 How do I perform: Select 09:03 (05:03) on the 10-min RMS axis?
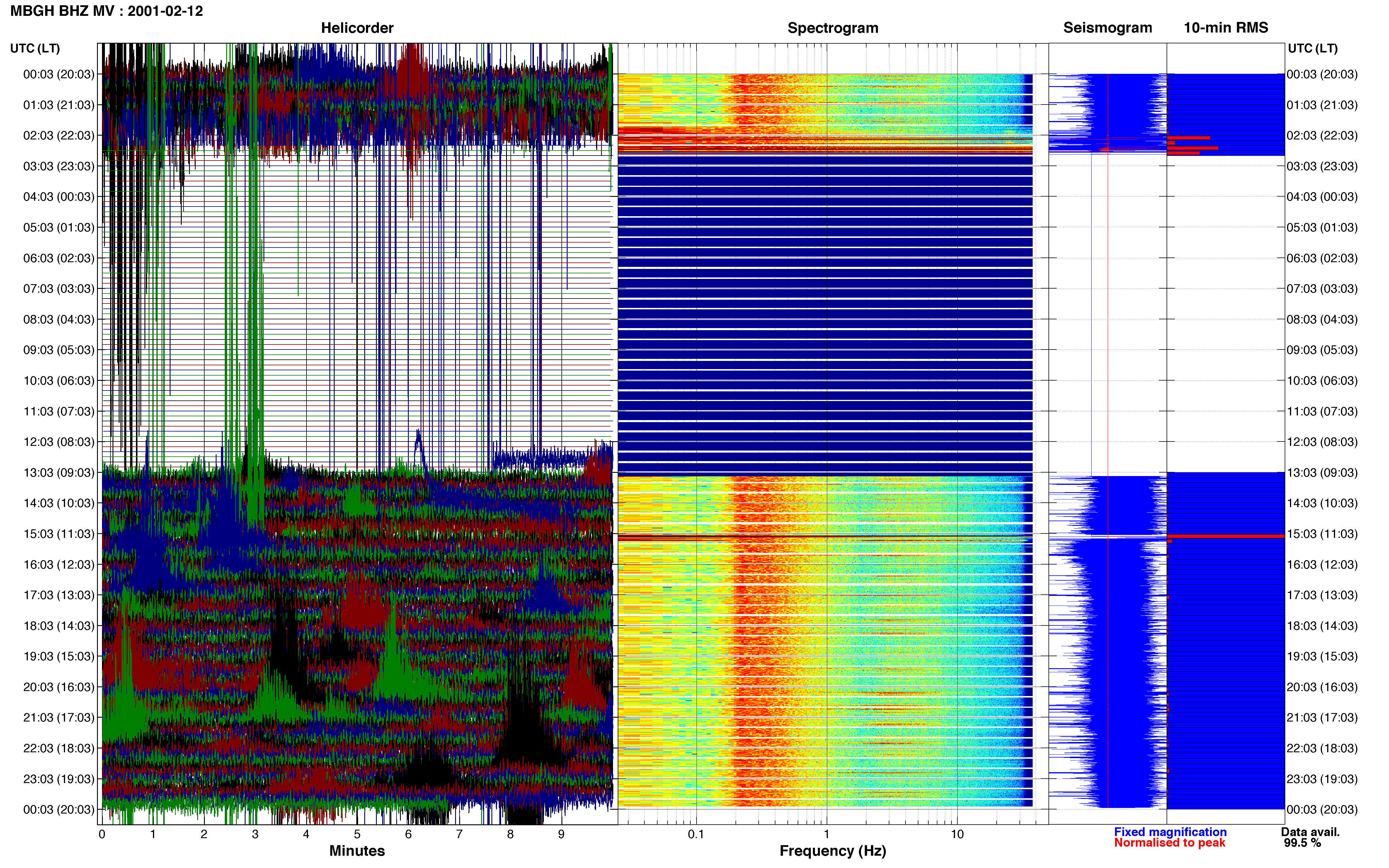tap(1322, 349)
